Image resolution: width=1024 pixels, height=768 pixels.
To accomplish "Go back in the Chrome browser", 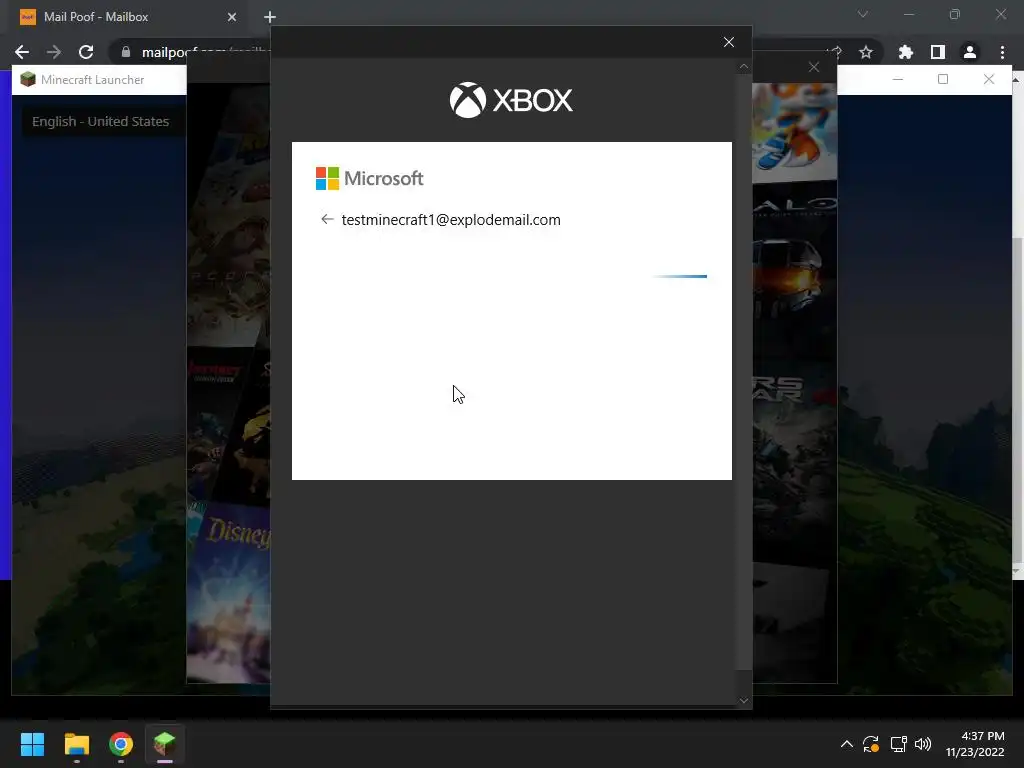I will (22, 52).
